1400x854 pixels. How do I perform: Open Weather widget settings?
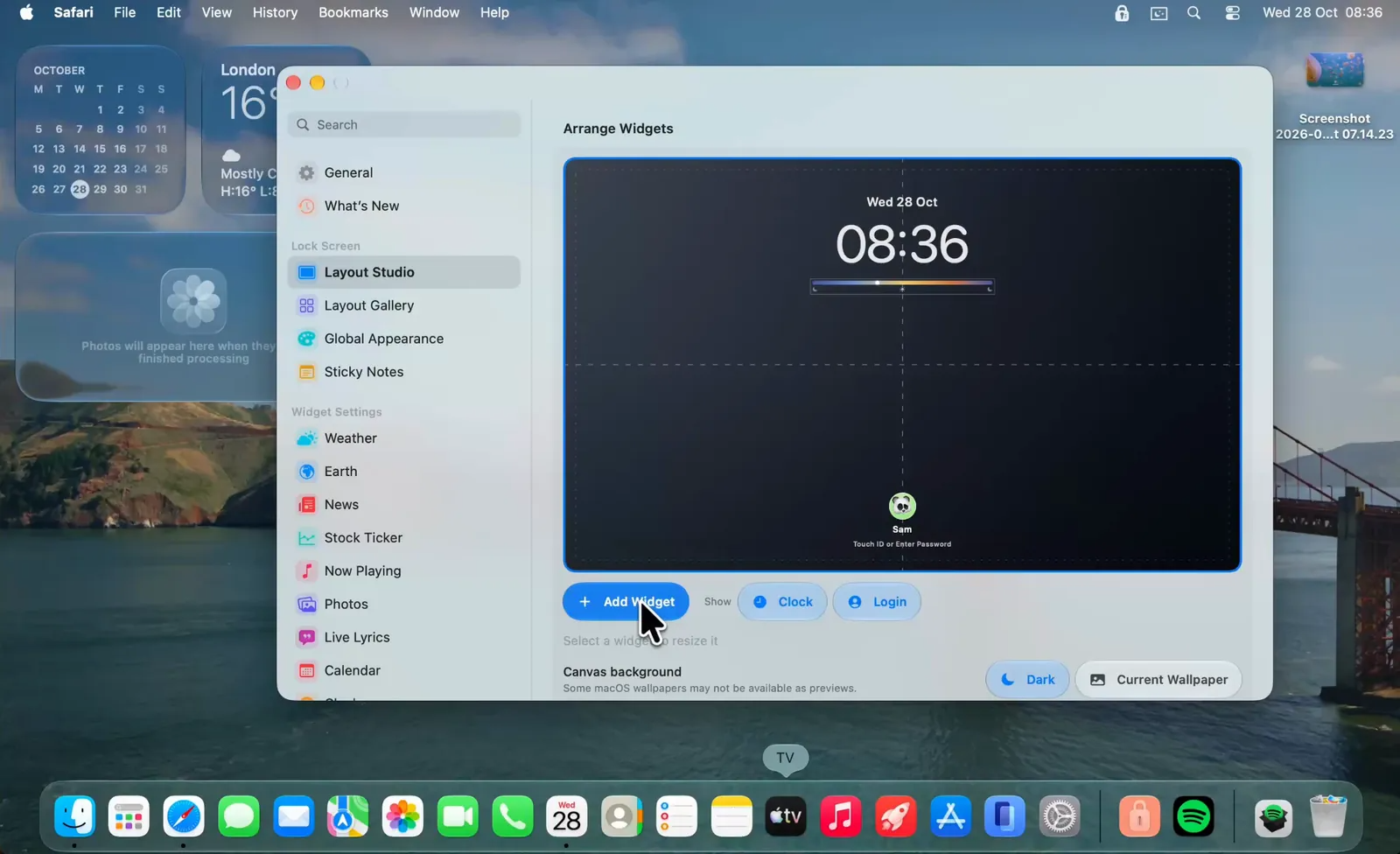[403, 438]
